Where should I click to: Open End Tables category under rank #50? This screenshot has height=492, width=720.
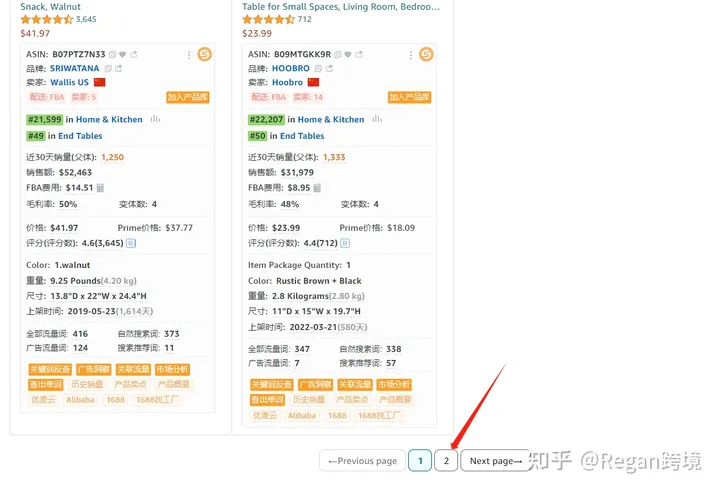tap(302, 136)
